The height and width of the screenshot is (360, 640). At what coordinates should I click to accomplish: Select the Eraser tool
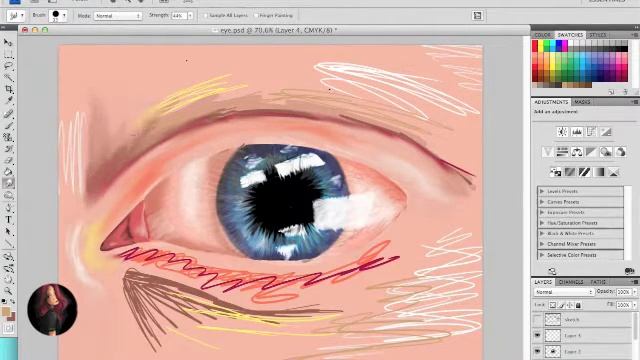(8, 160)
